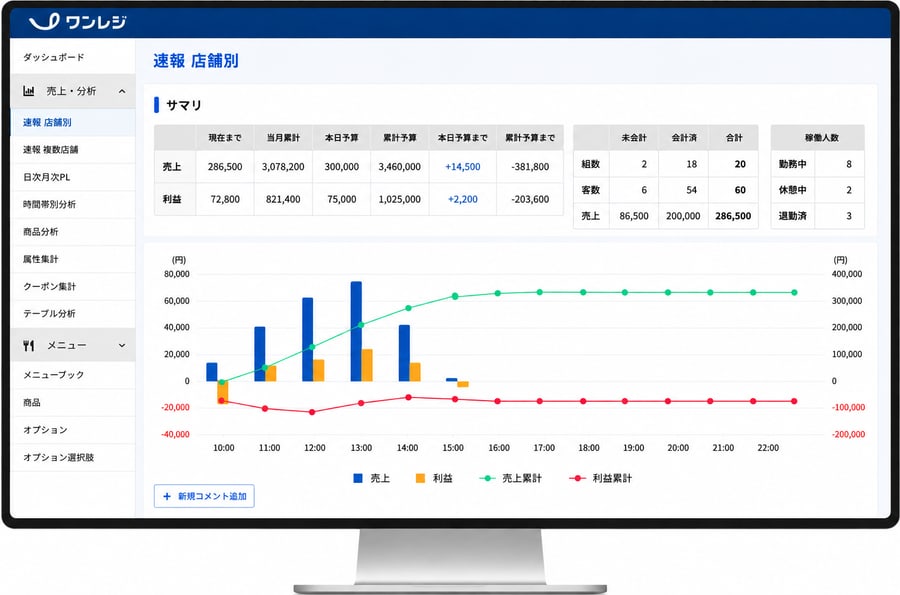The image size is (900, 595).
Task: Click the ワンレジ logo in header
Action: point(77,22)
